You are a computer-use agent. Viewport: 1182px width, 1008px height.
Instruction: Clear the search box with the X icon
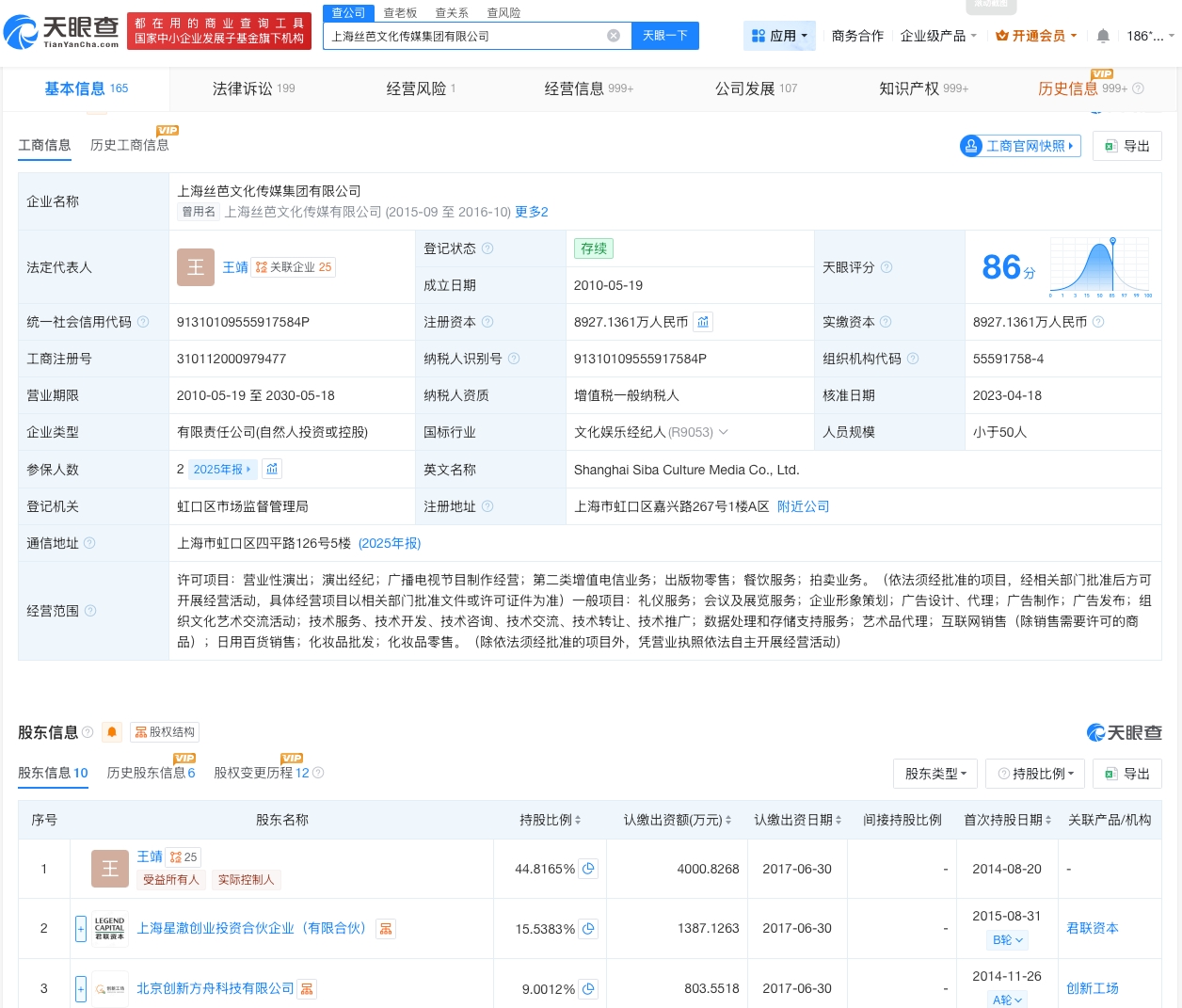click(614, 36)
